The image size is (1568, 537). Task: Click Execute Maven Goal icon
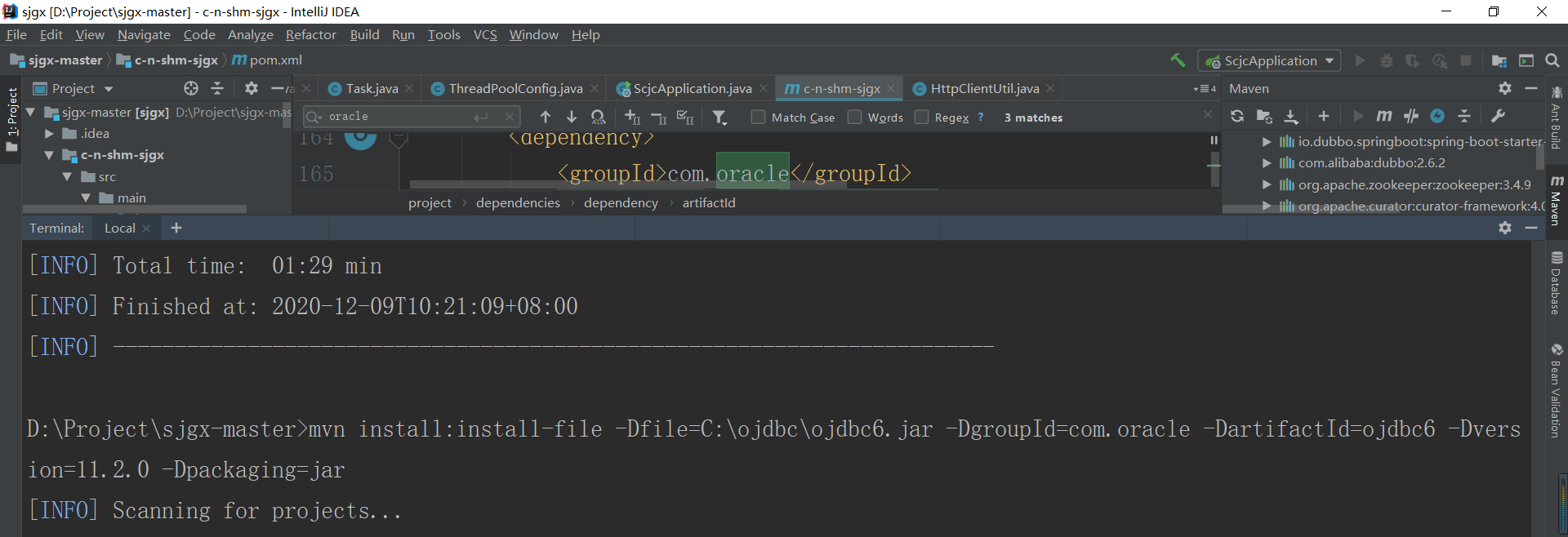pos(1383,117)
